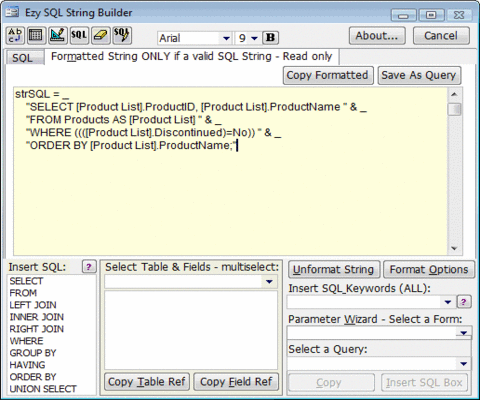Image resolution: width=480 pixels, height=400 pixels.
Task: Click the plain SQL toolbar icon
Action: coord(79,35)
